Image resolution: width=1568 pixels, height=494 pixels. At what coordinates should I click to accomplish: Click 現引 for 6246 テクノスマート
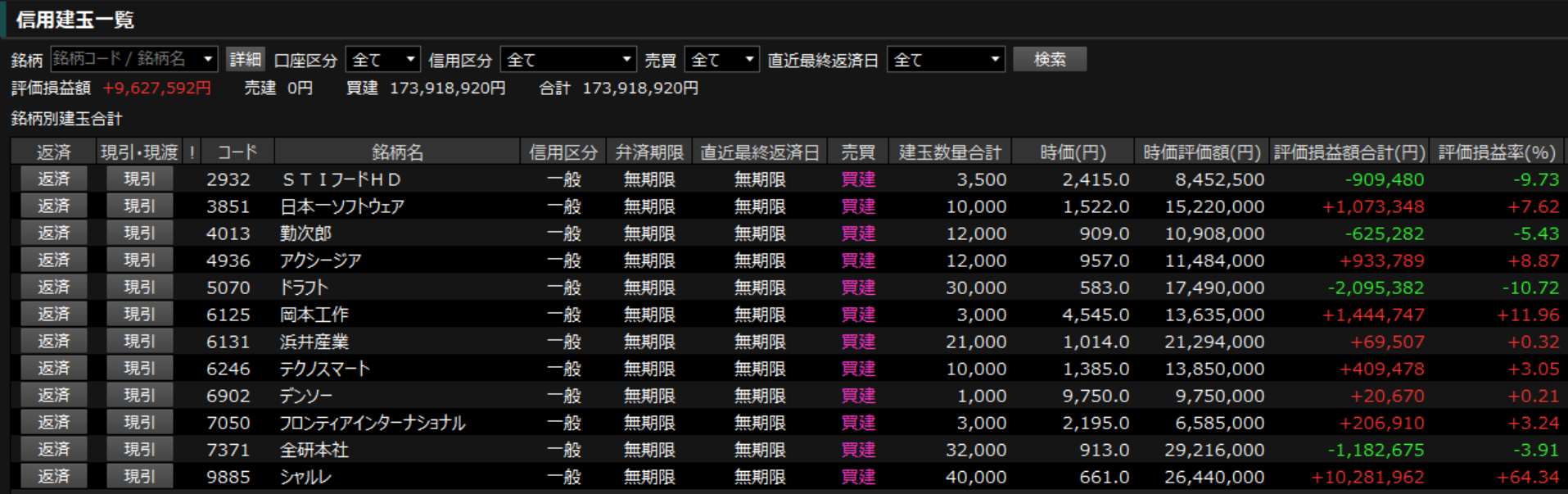coord(139,368)
